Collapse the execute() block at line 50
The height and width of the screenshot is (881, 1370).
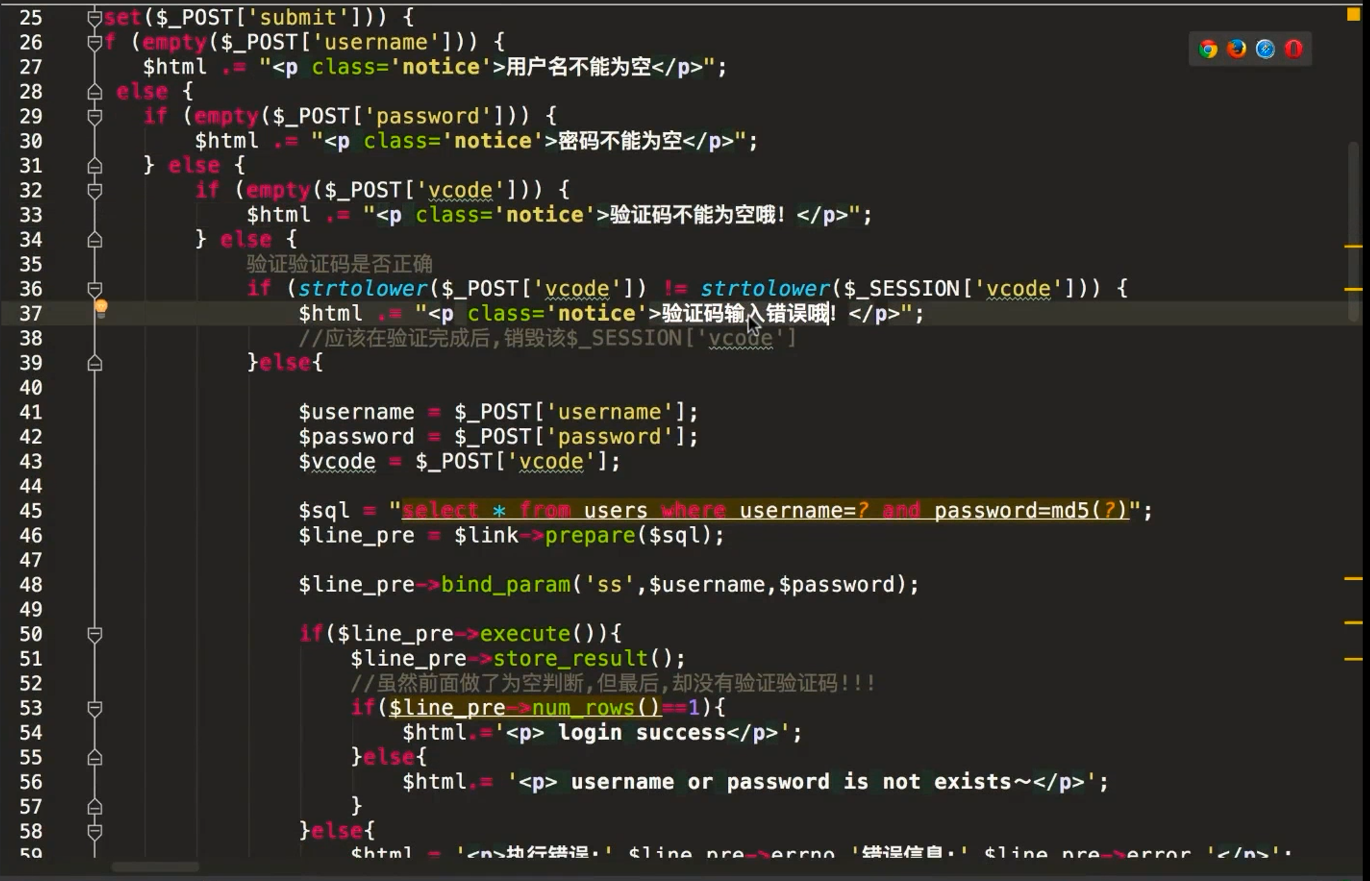click(x=95, y=634)
